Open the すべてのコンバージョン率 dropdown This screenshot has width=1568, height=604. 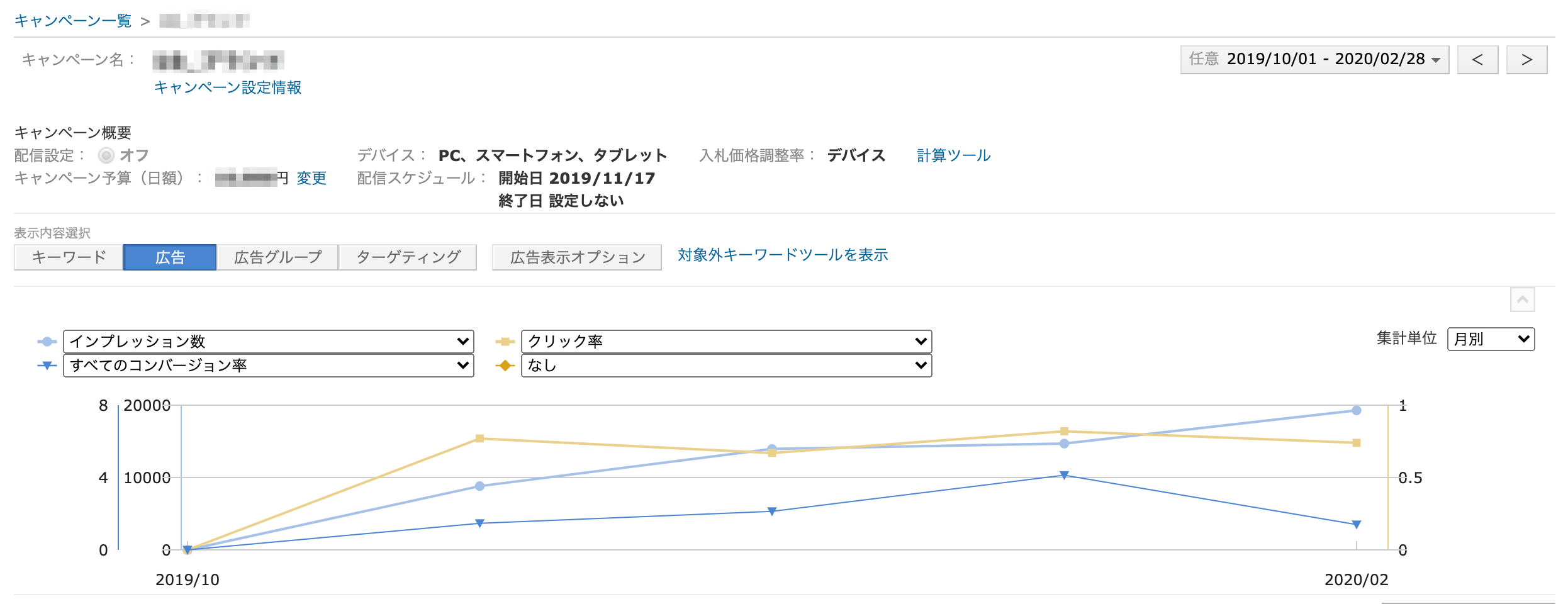pos(269,366)
